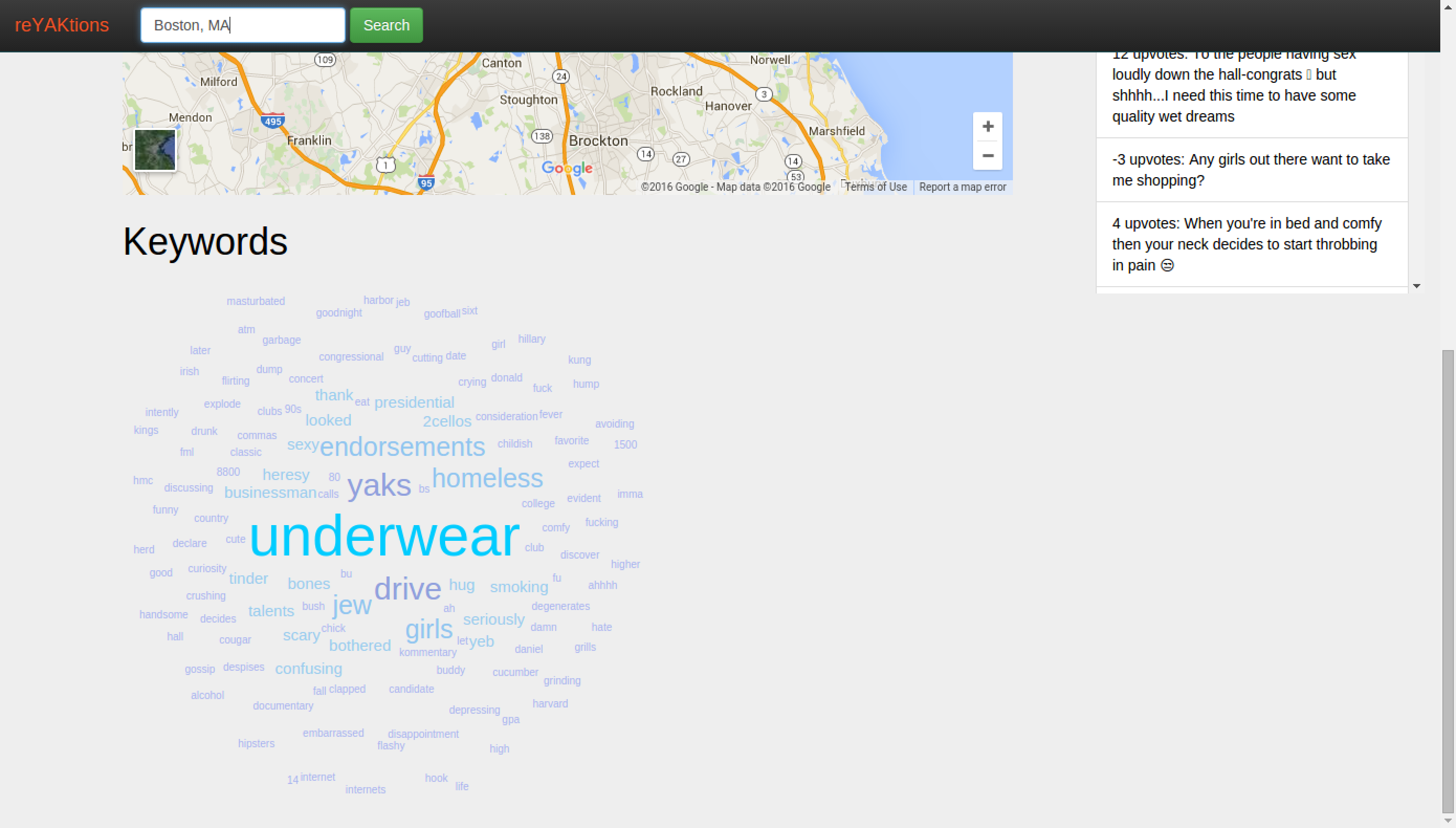Click the Route 24 marker on map
This screenshot has height=828, width=1456.
[x=561, y=76]
